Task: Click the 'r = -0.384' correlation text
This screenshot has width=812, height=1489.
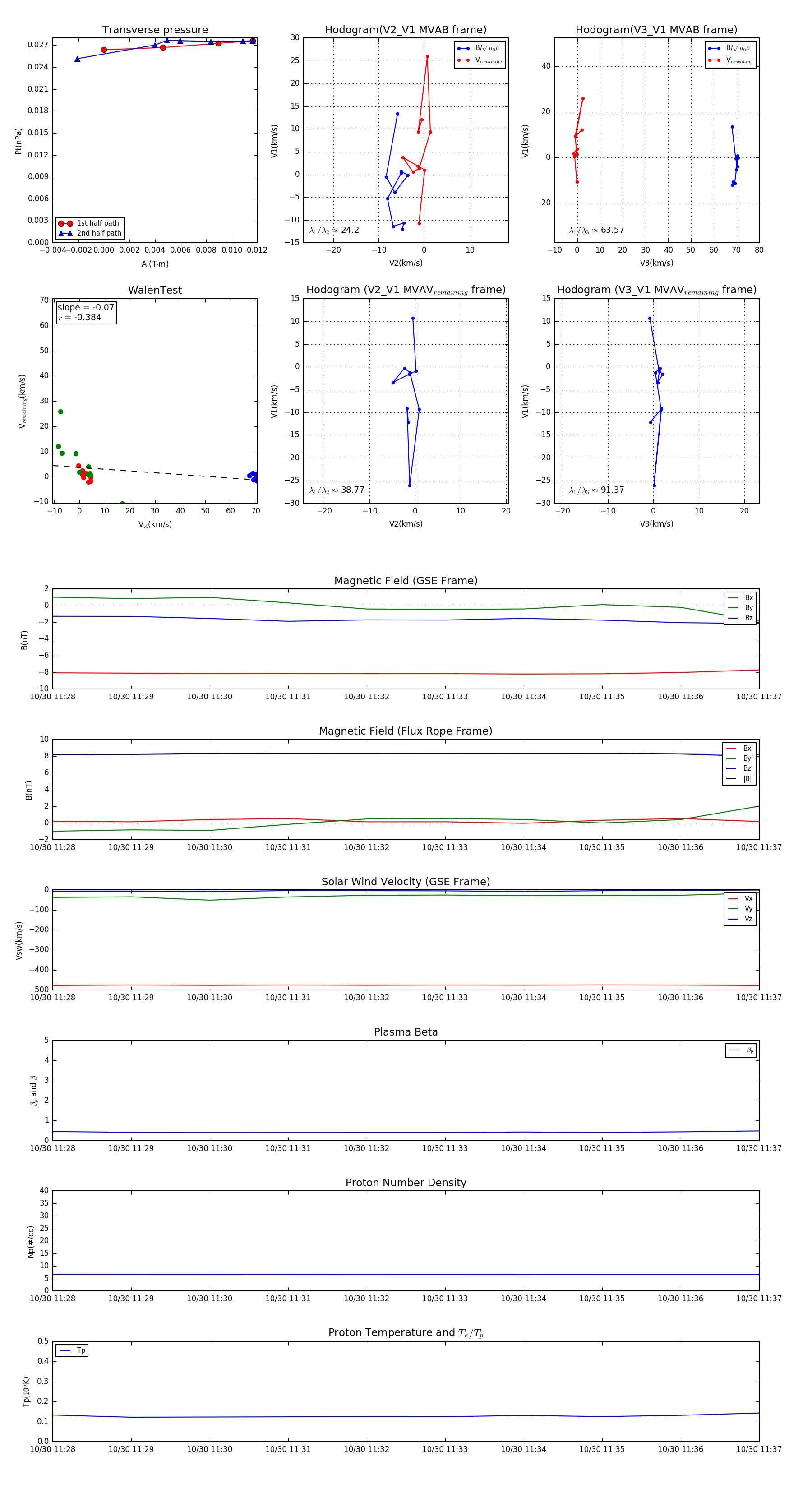Action: tap(80, 317)
